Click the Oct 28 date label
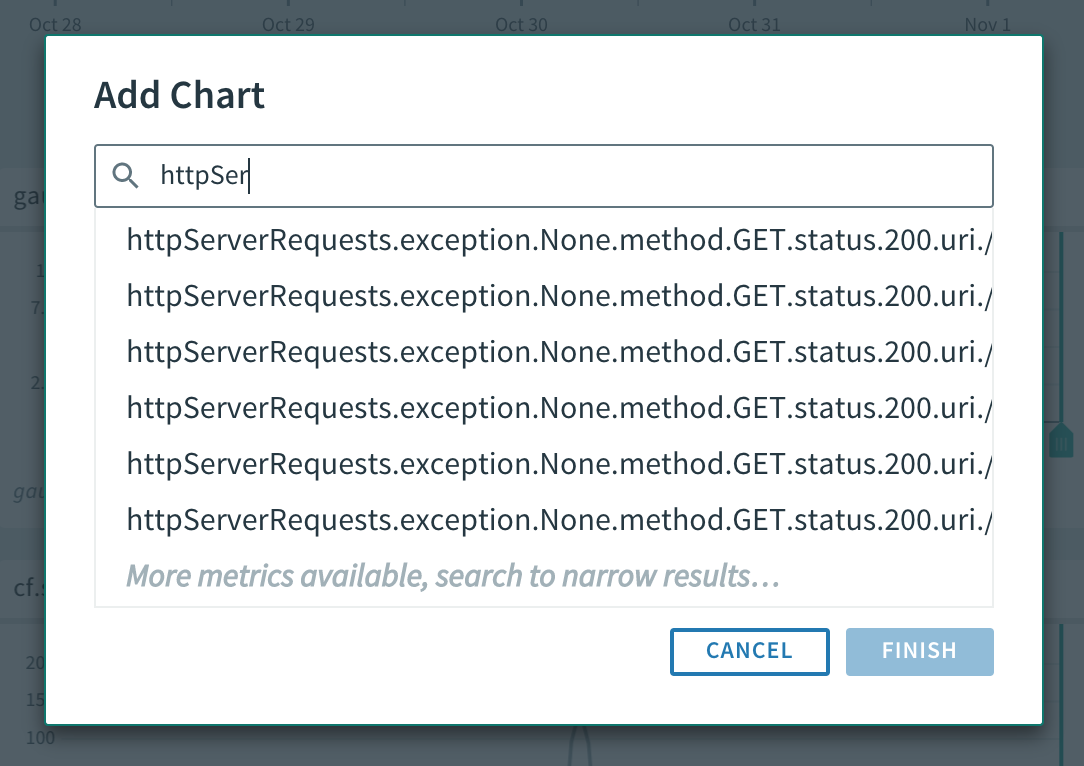Screen dimensions: 1084x766 click(x=56, y=24)
